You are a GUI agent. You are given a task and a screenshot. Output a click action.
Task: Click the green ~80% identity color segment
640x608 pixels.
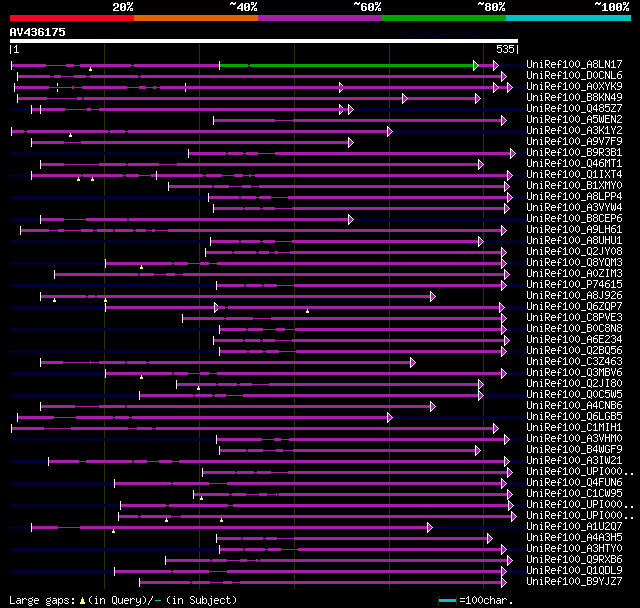click(444, 18)
